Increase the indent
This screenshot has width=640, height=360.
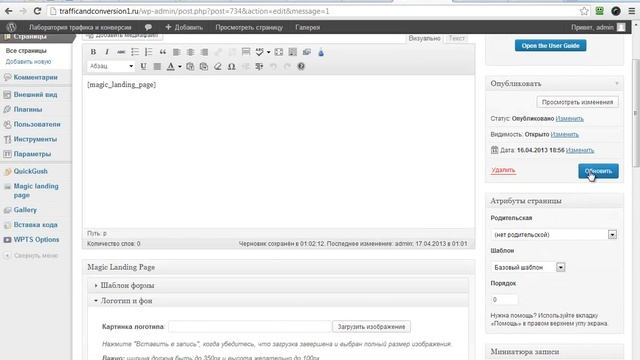[259, 66]
